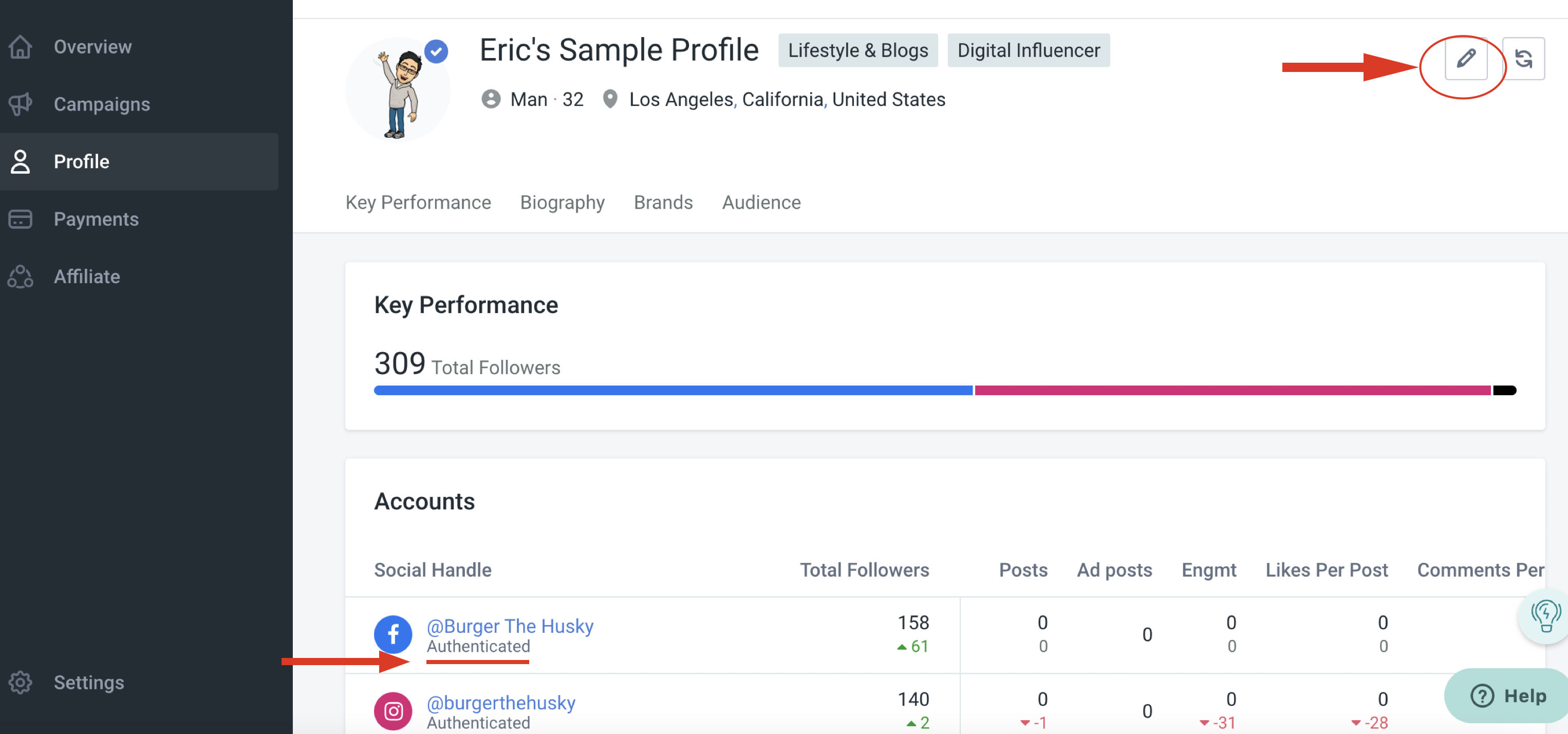
Task: Click the profile avatar picture
Action: click(x=398, y=91)
